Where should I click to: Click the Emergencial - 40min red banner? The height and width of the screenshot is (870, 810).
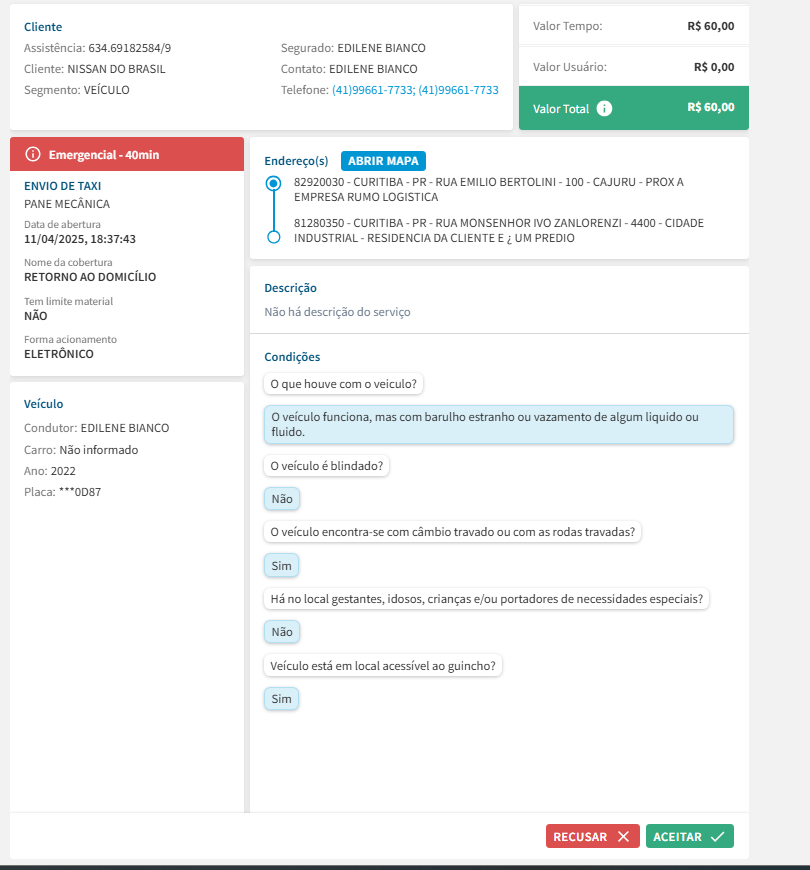point(127,154)
